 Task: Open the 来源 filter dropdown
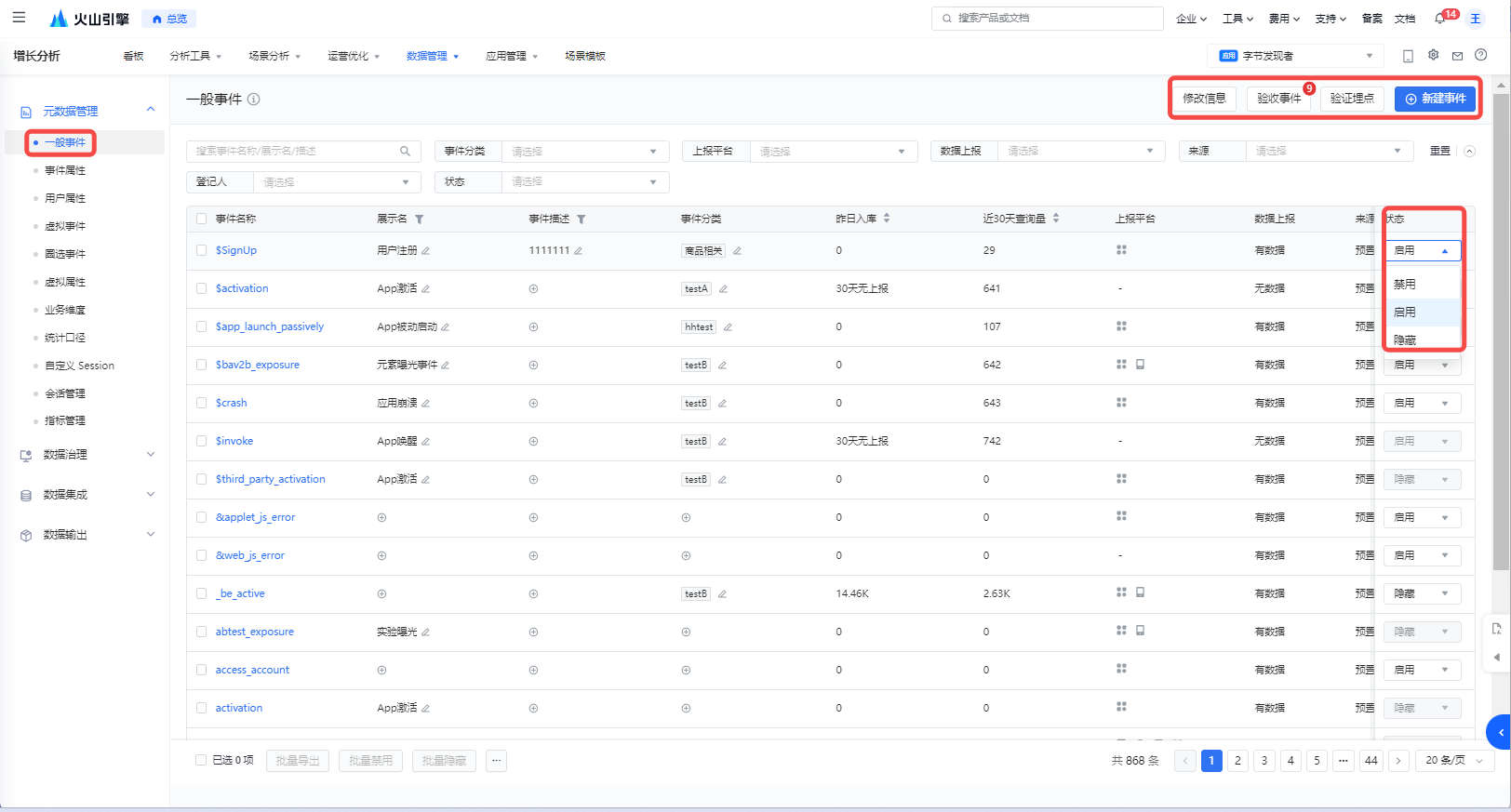pyautogui.click(x=1330, y=151)
